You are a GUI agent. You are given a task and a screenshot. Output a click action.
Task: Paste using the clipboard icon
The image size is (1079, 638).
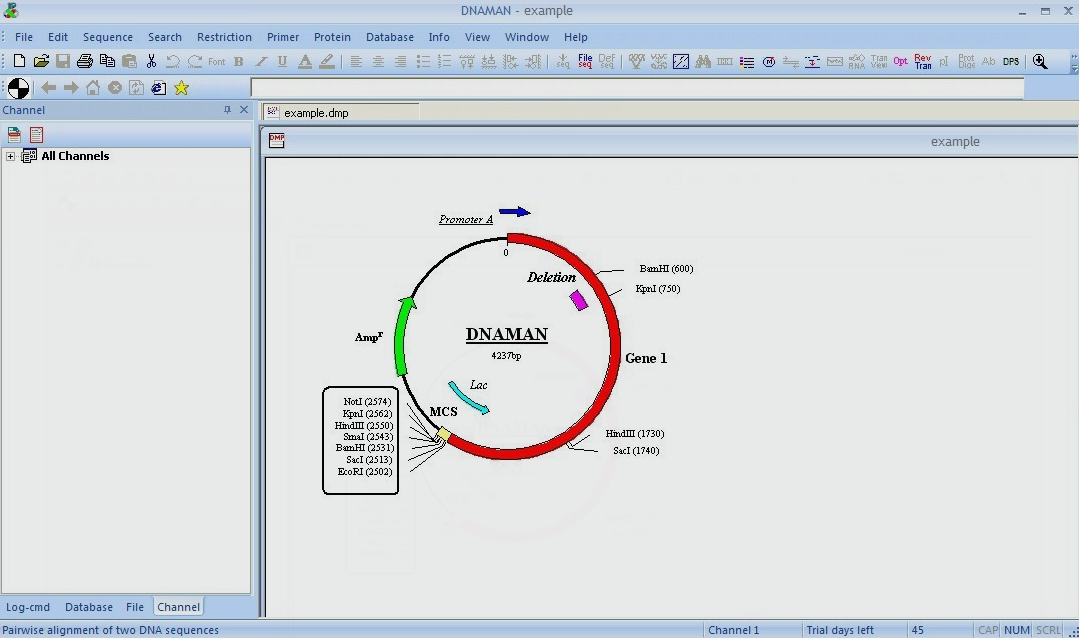(x=129, y=61)
